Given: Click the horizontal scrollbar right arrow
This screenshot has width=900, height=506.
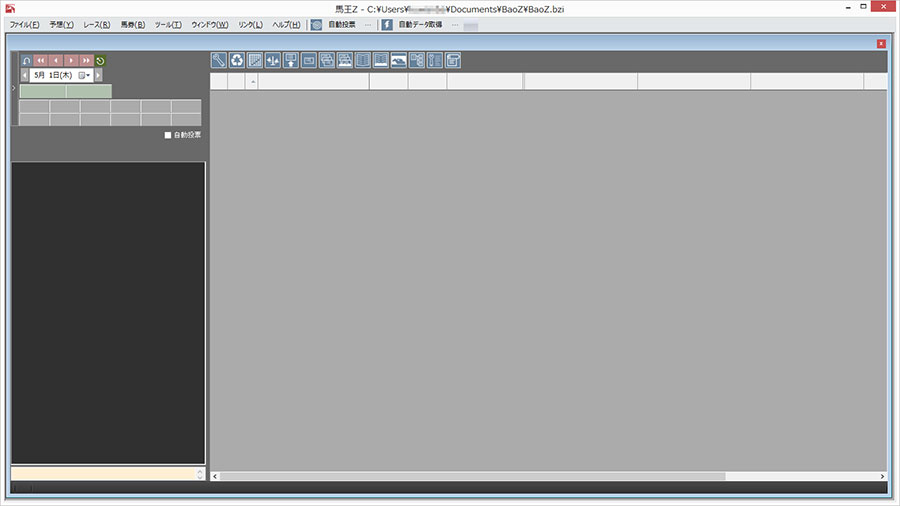Looking at the screenshot, I should click(882, 476).
